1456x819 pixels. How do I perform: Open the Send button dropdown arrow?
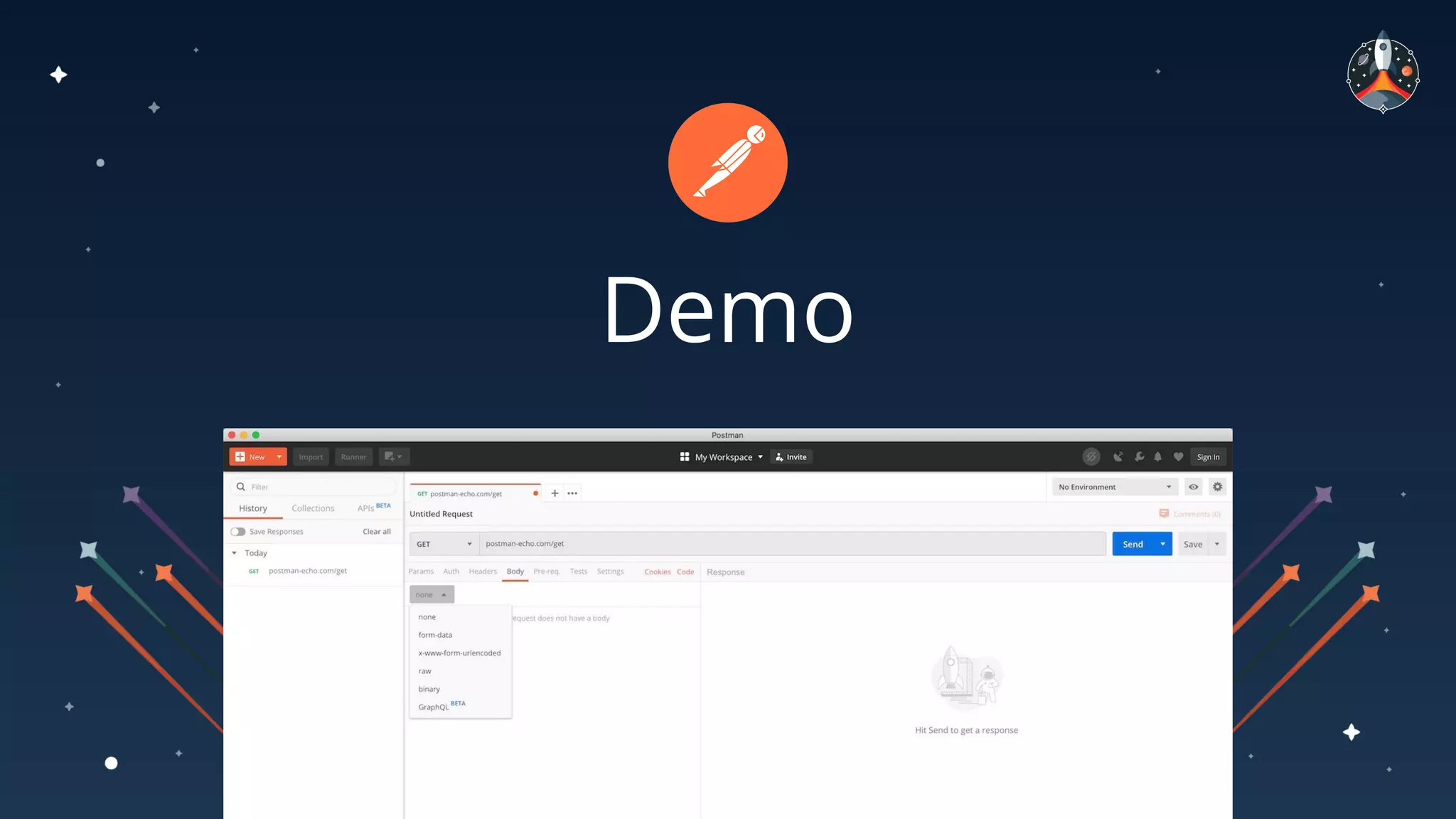1163,544
